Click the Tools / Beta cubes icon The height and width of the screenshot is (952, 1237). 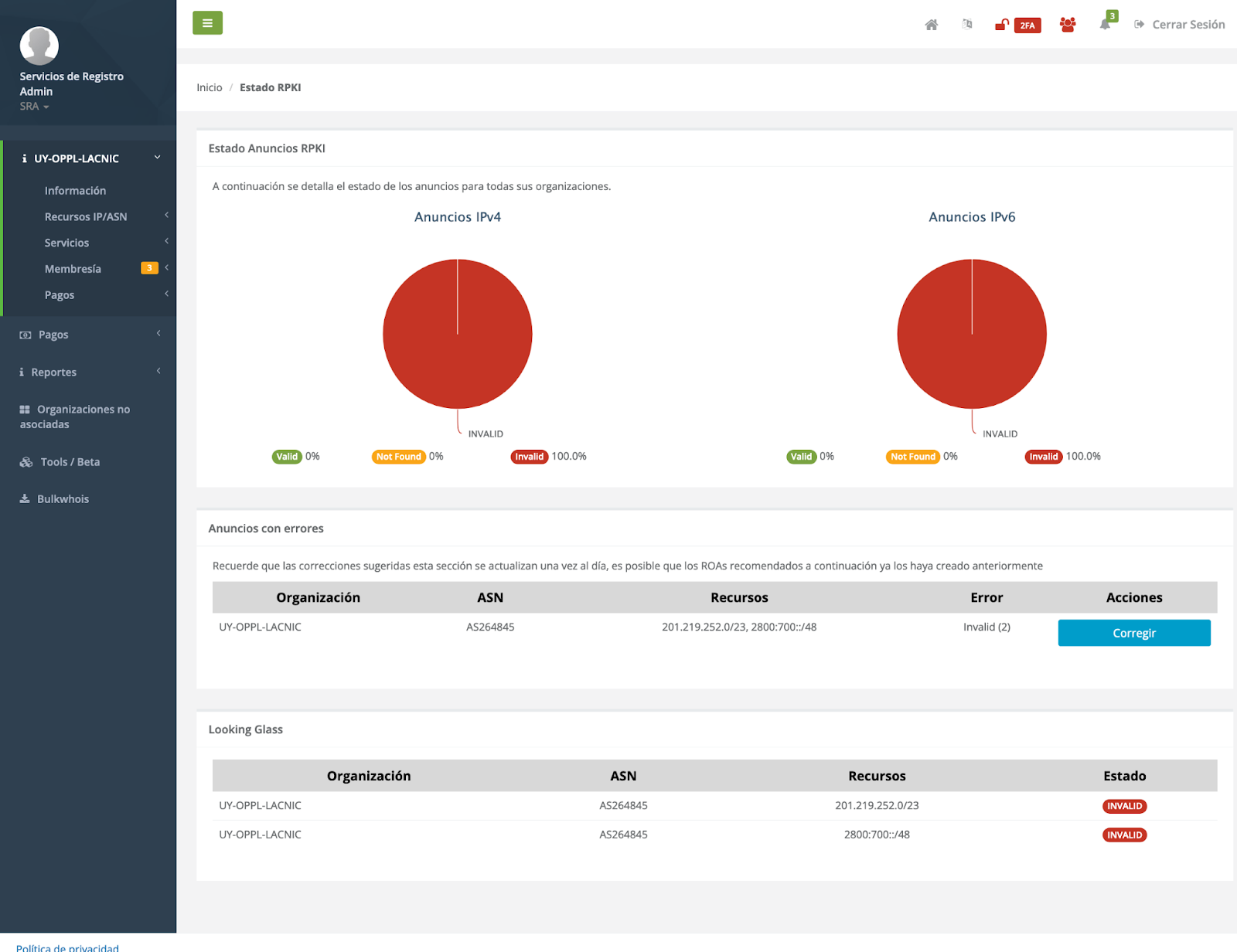(26, 462)
